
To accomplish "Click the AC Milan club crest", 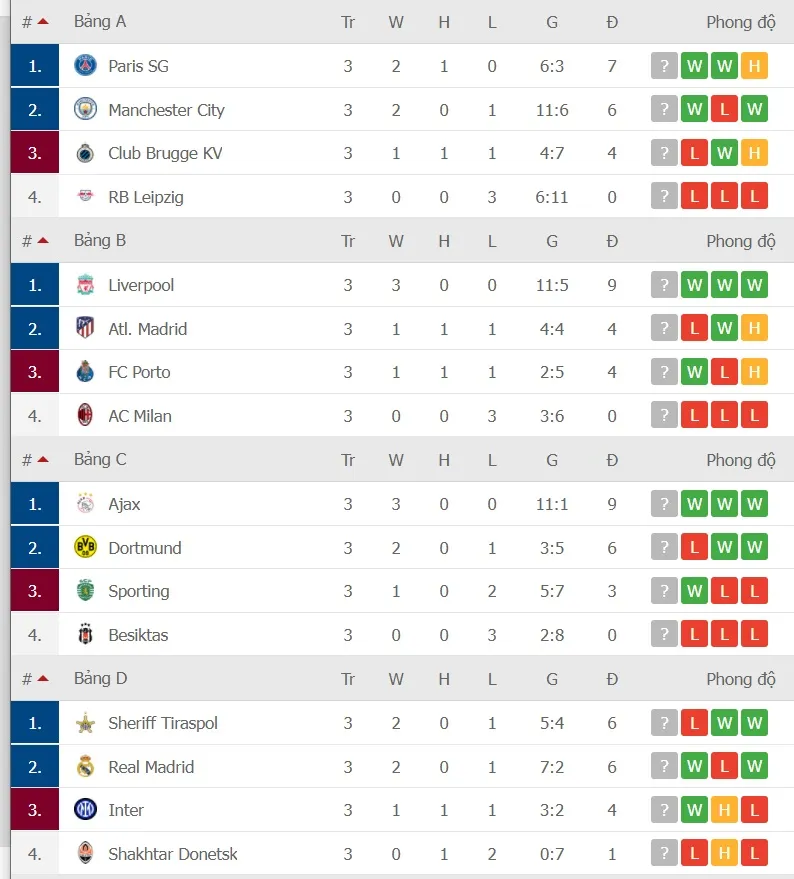I will [x=85, y=416].
